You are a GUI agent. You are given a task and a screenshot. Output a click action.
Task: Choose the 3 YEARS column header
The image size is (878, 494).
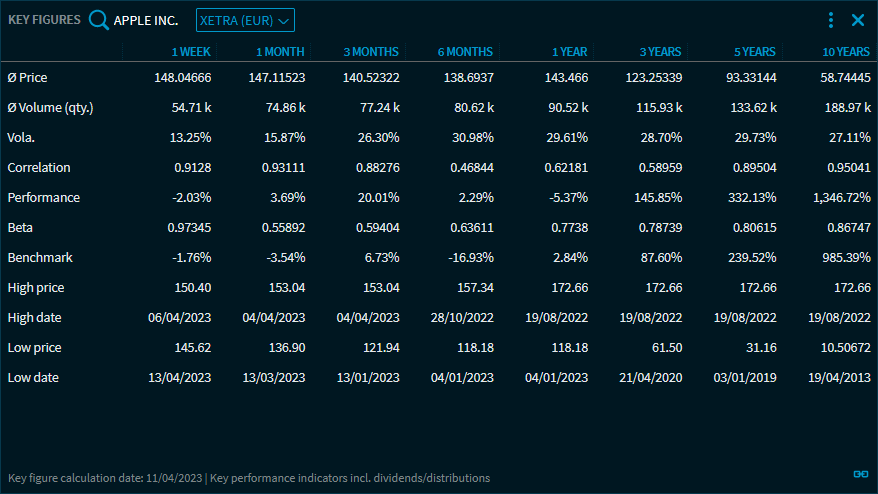point(660,51)
